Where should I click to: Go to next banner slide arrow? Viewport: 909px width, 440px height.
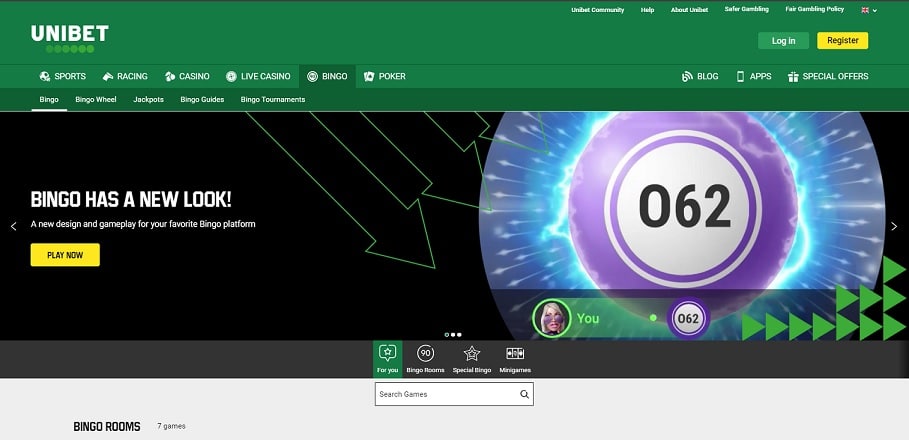(x=894, y=226)
